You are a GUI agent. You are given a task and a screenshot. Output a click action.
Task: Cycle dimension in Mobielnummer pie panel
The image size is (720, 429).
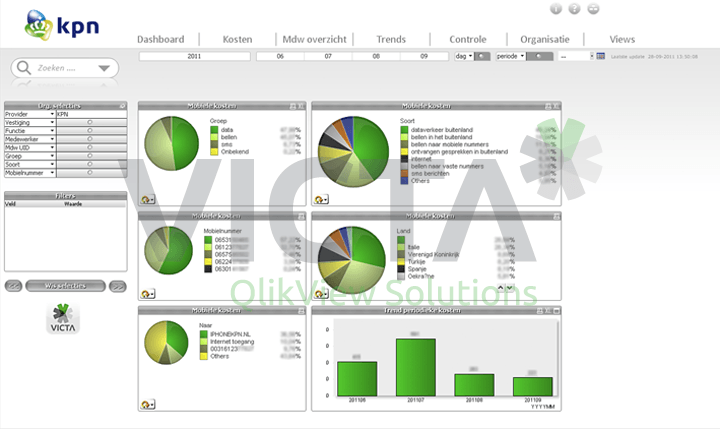coord(148,294)
